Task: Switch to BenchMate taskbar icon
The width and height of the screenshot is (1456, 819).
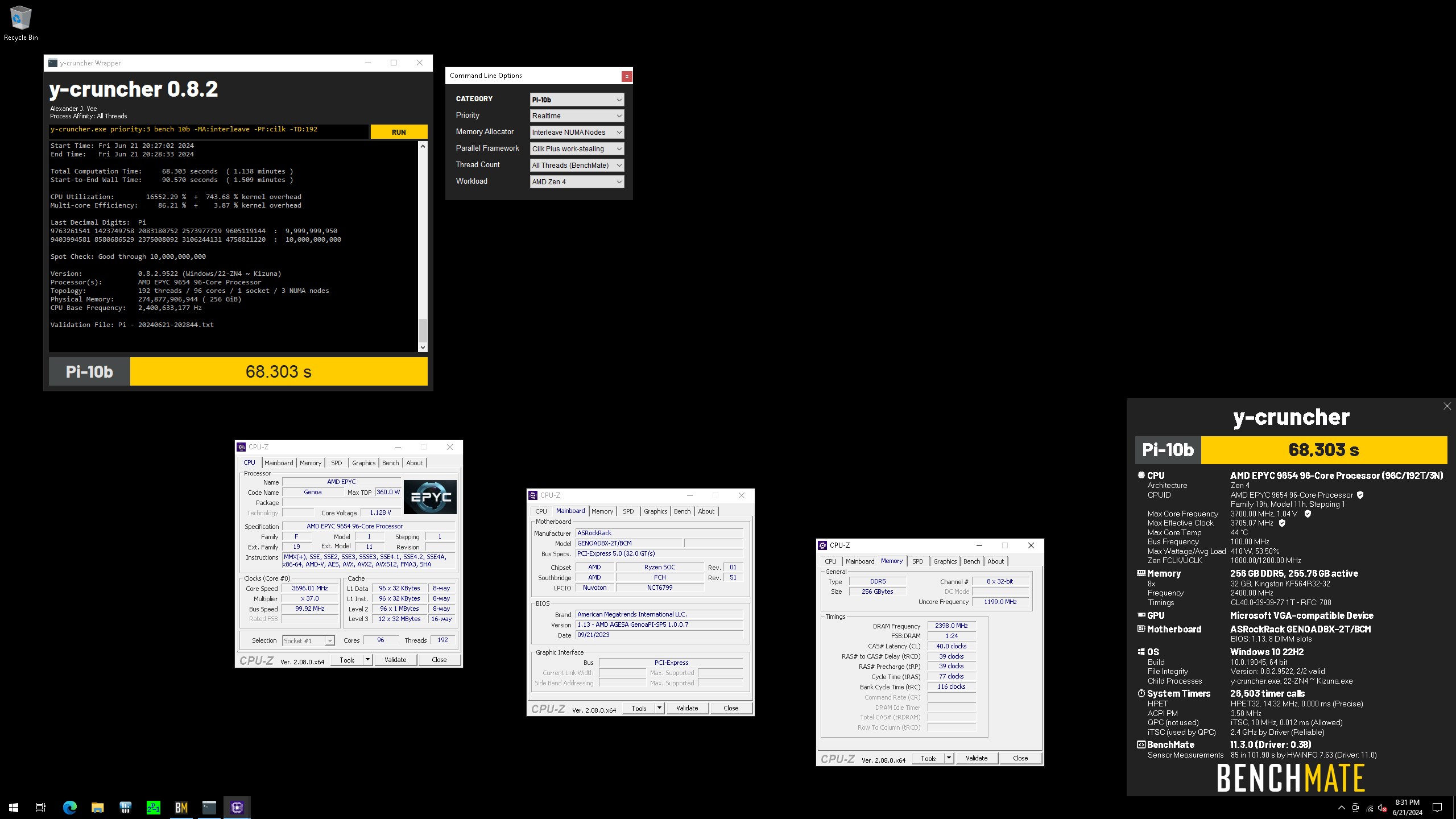Action: (x=181, y=807)
